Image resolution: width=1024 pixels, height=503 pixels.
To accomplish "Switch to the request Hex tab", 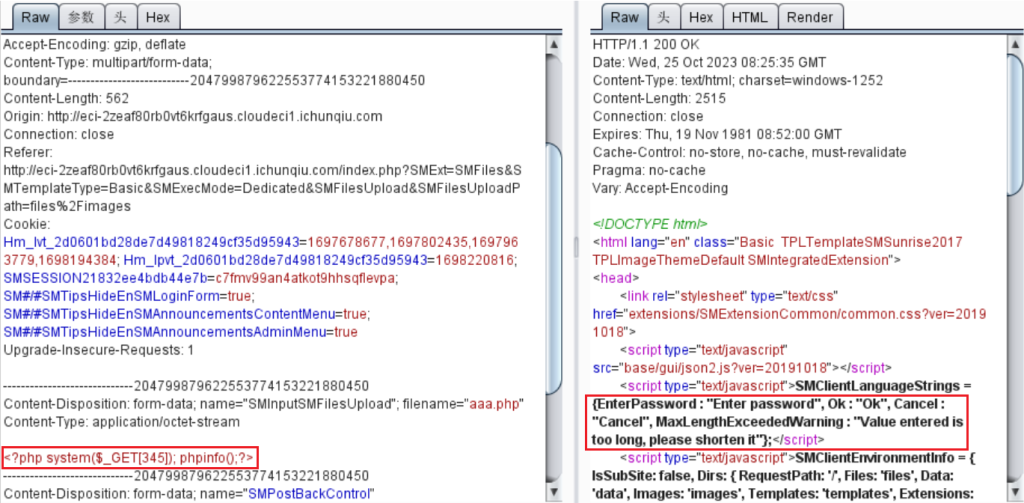I will click(159, 16).
